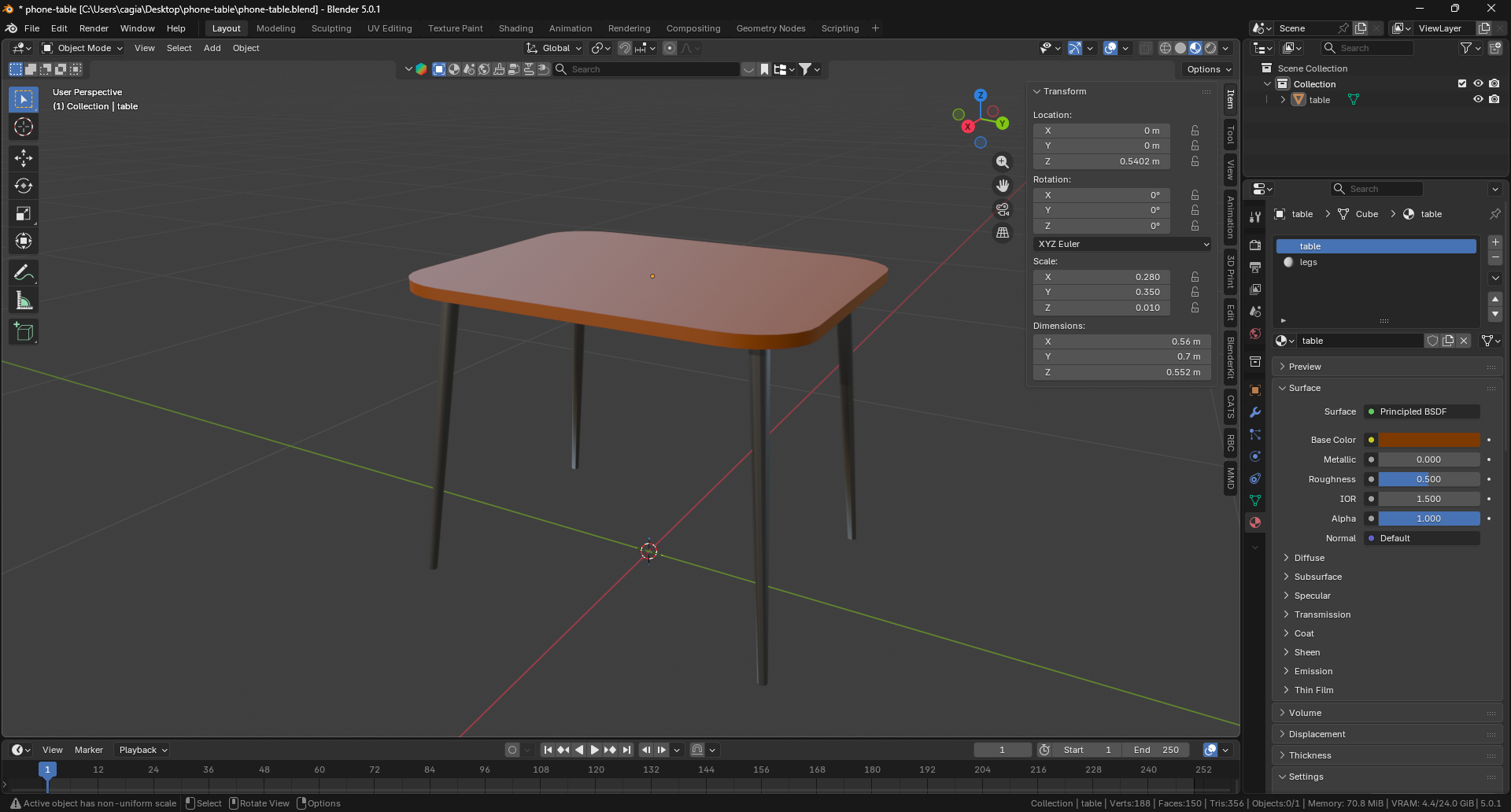
Task: Click the Base Color swatch
Action: coord(1428,440)
